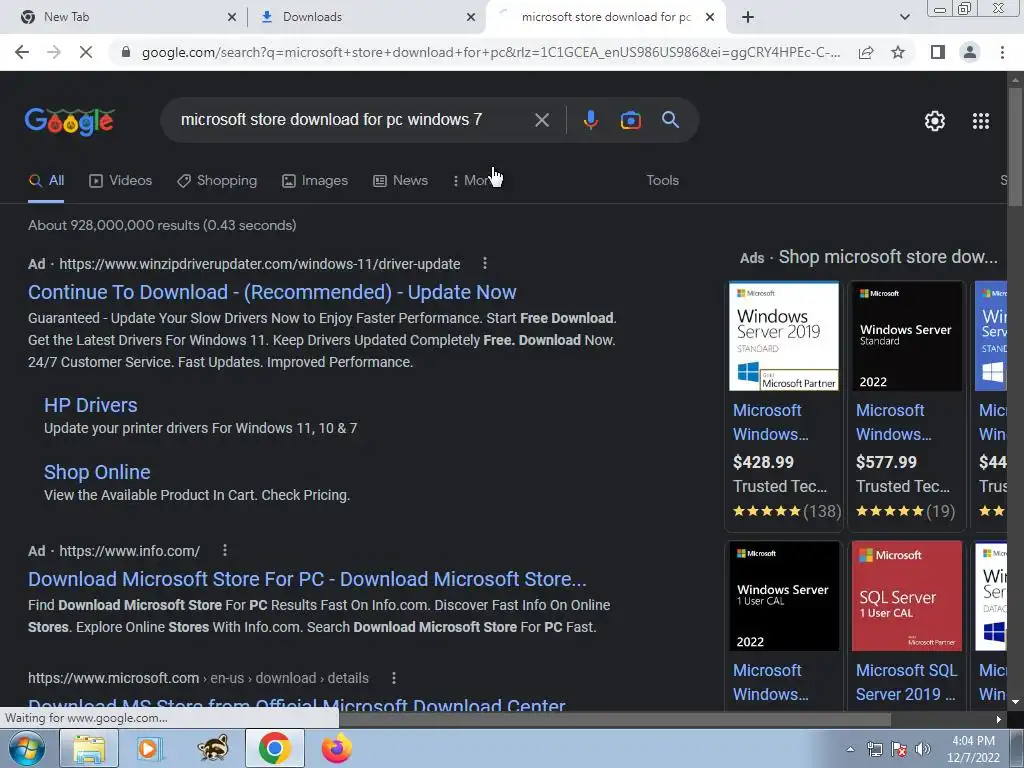Submit search with magnifier icon
1024x768 pixels.
(670, 120)
